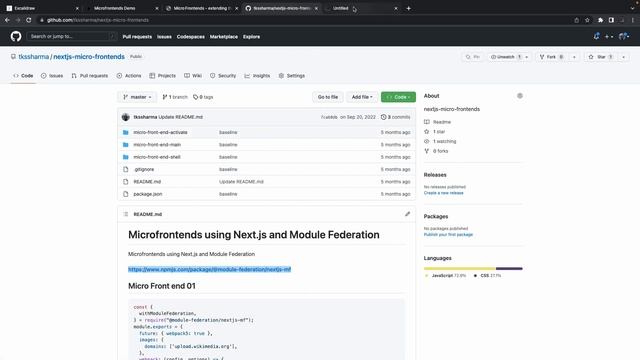Expand the Add file dropdown
This screenshot has height=360, width=640.
(362, 97)
